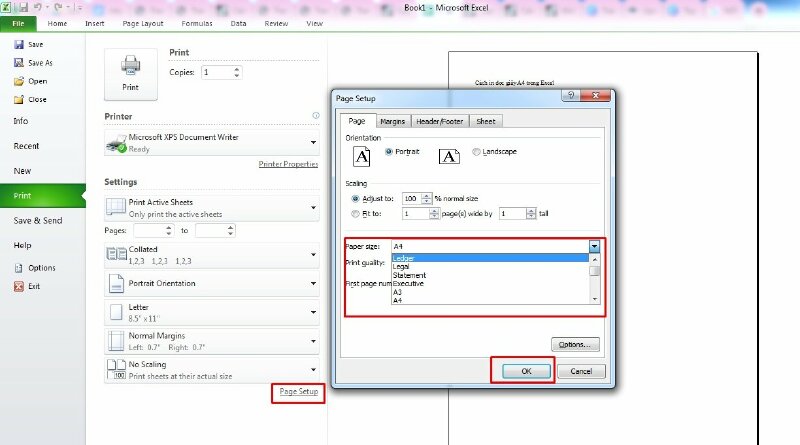Select Info in backstage sidebar
Viewport: 800px width, 445px height.
pos(21,121)
